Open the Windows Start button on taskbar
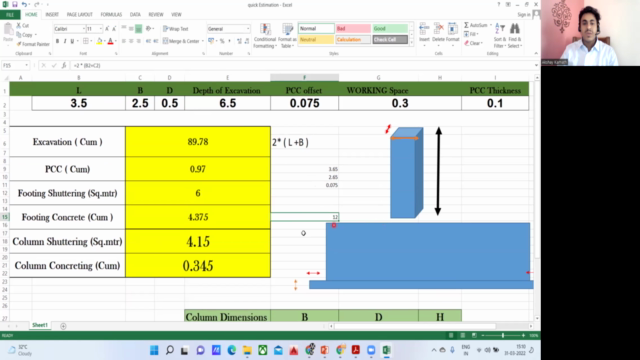Viewport: 640px width, 360px height. click(x=154, y=350)
